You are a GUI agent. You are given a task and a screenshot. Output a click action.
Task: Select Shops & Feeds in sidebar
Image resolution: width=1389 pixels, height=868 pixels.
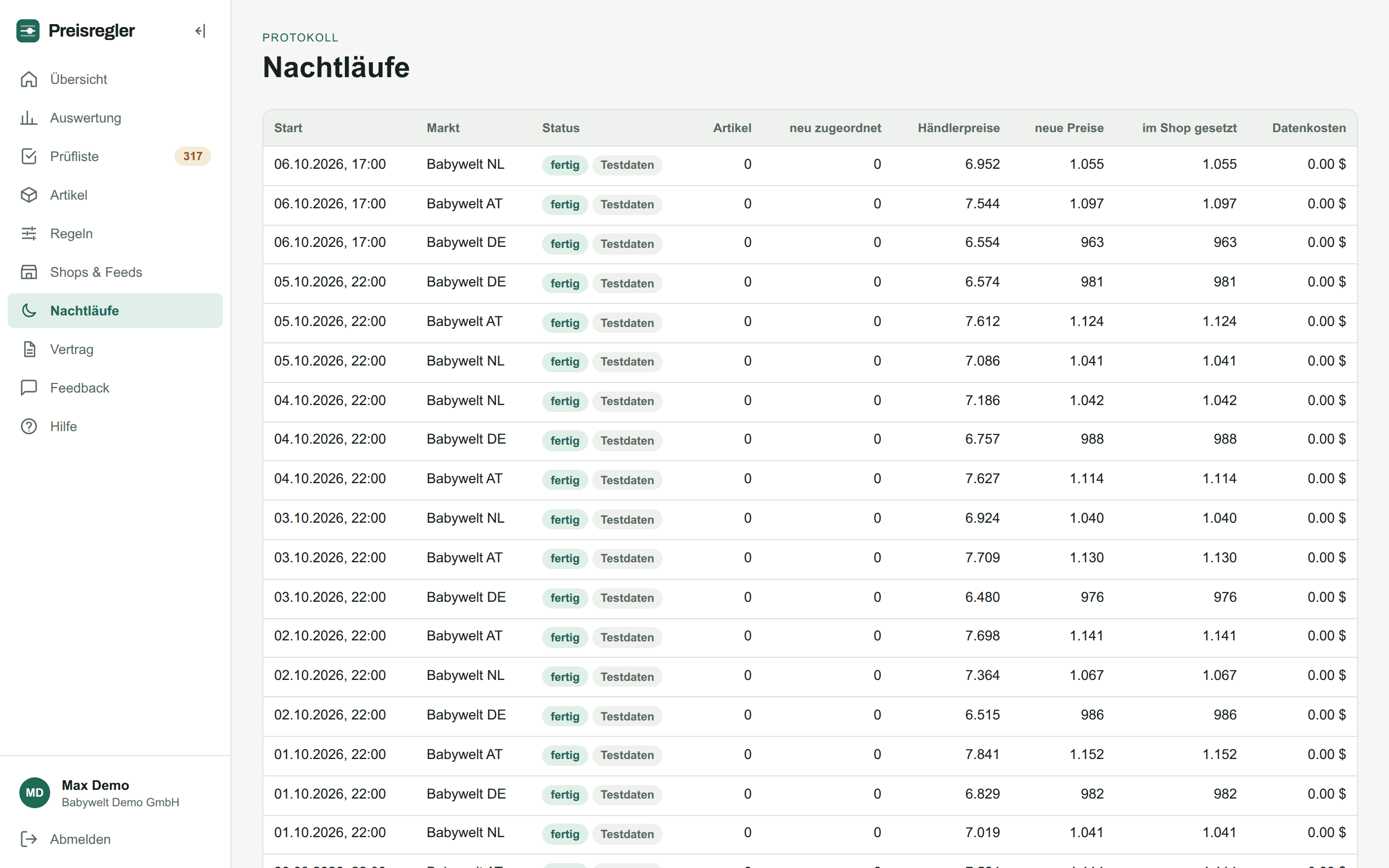point(115,272)
